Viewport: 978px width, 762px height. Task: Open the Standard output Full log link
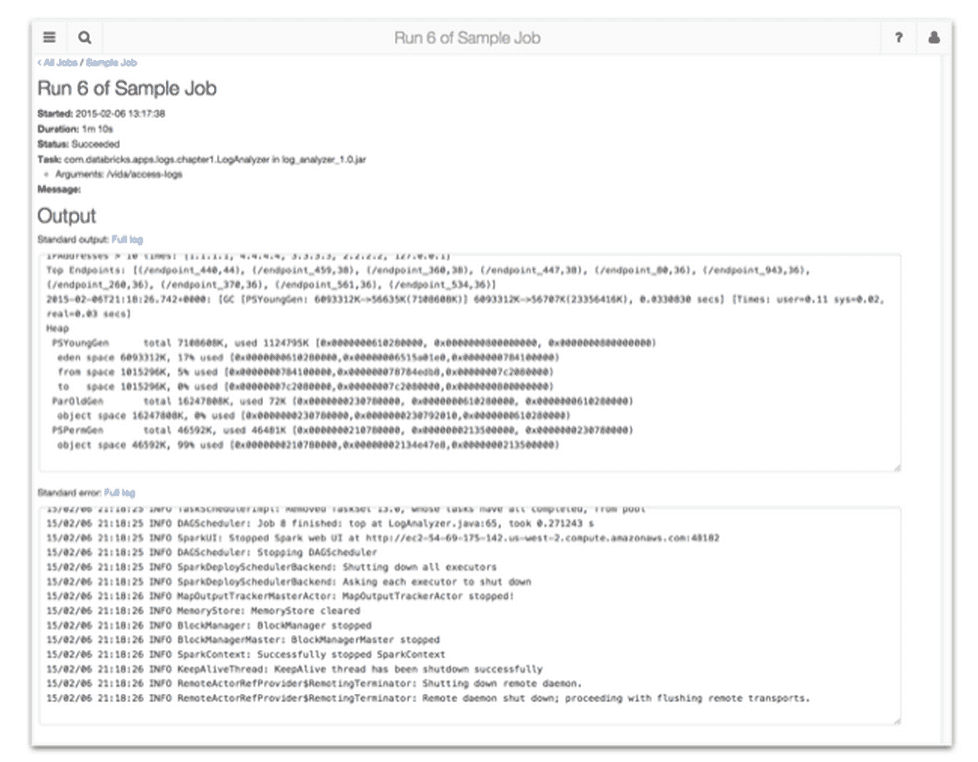click(127, 240)
